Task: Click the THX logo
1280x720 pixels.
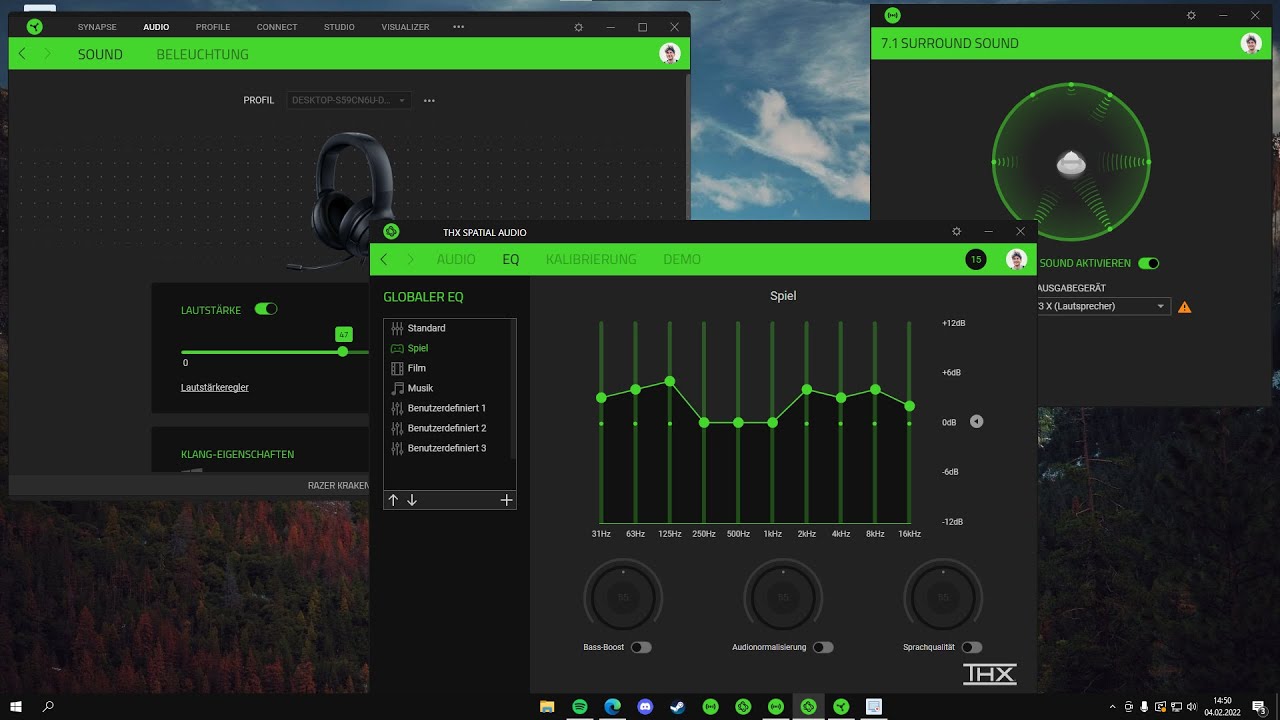Action: pos(989,675)
